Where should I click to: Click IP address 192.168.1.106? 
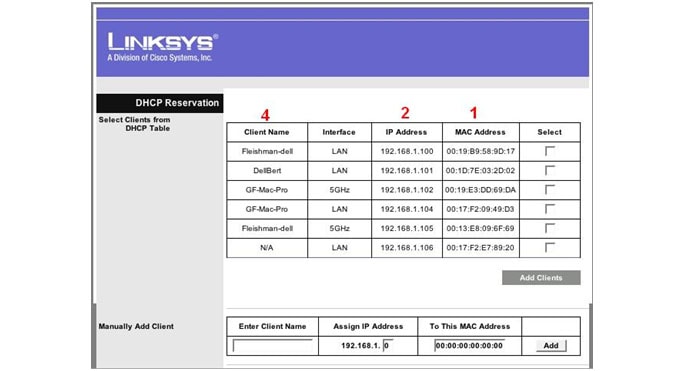click(x=407, y=248)
